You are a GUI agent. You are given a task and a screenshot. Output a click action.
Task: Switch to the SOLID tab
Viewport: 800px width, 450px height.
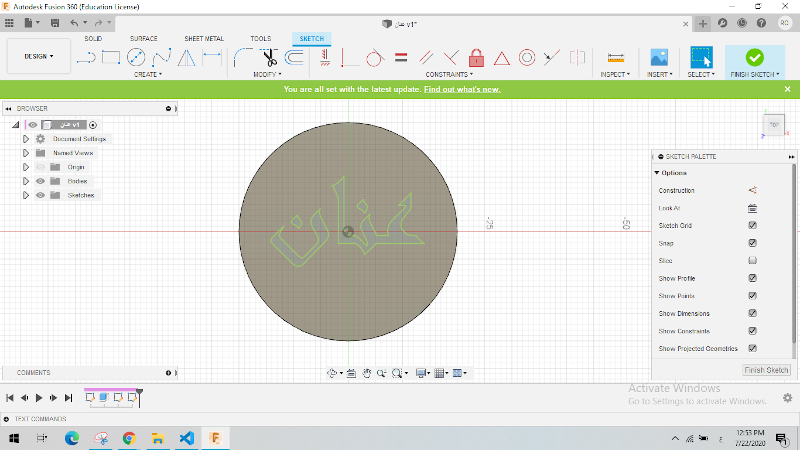93,38
